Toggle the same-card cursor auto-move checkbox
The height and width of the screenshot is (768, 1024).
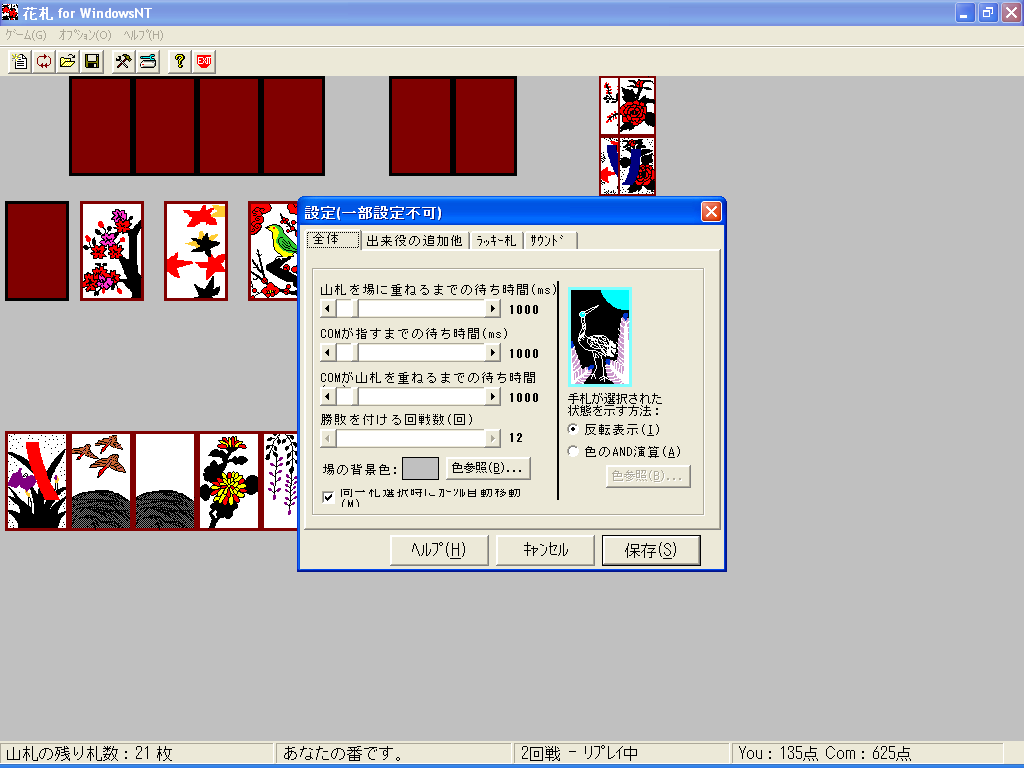[x=328, y=497]
